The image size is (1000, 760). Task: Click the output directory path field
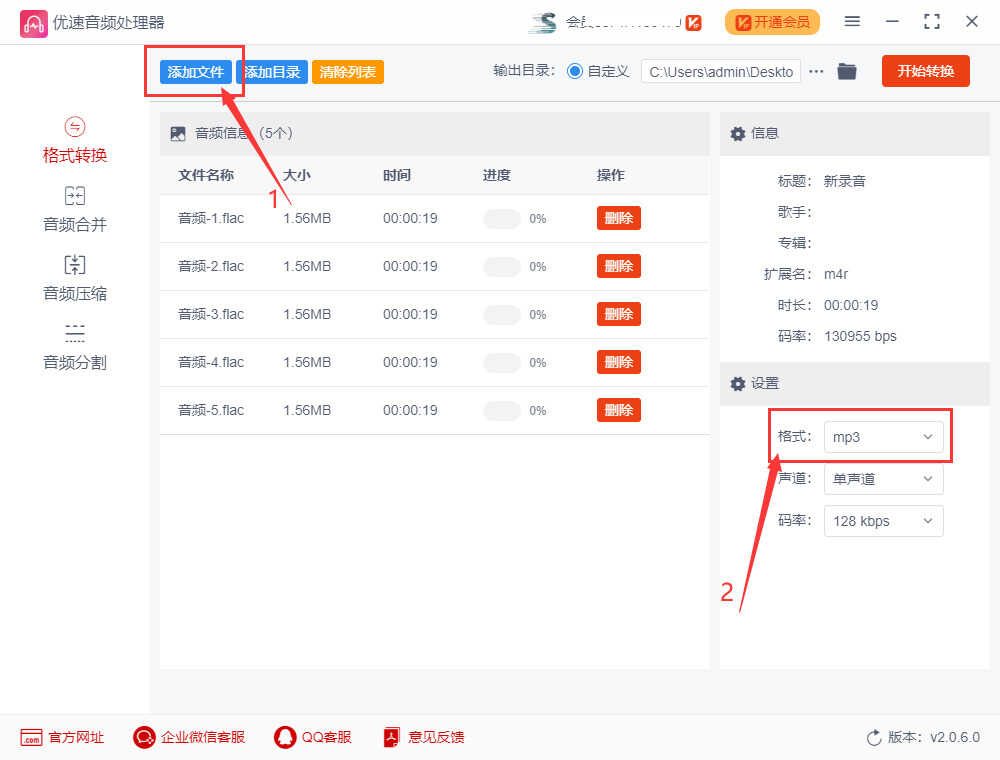(721, 72)
